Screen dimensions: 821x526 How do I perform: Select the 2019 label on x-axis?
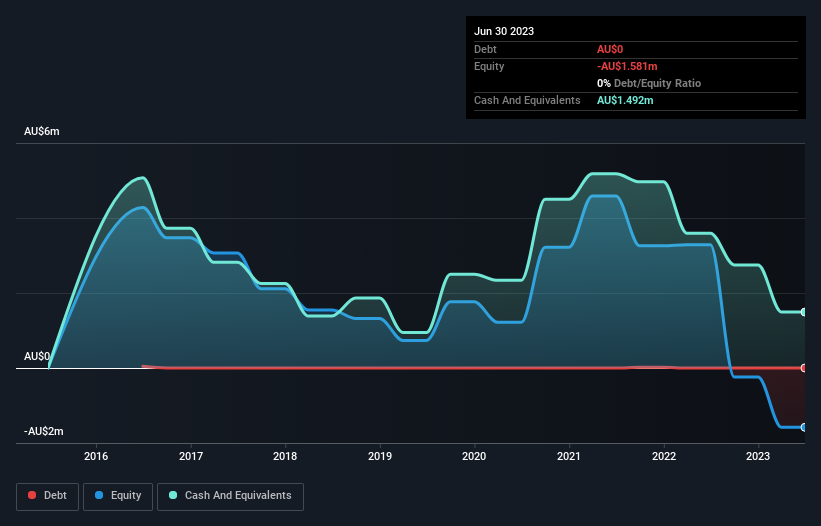380,456
